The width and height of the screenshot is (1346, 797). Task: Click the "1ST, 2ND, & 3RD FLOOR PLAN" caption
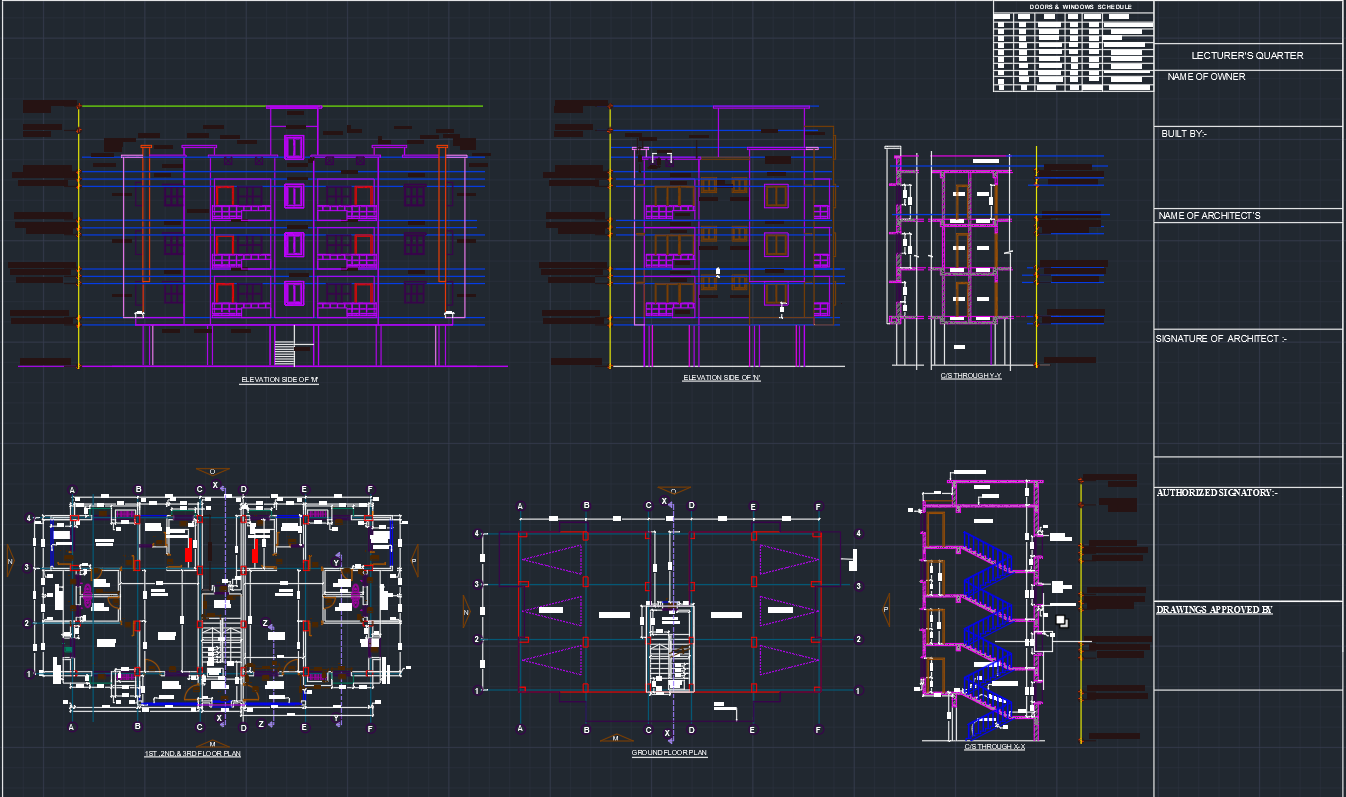[x=192, y=753]
